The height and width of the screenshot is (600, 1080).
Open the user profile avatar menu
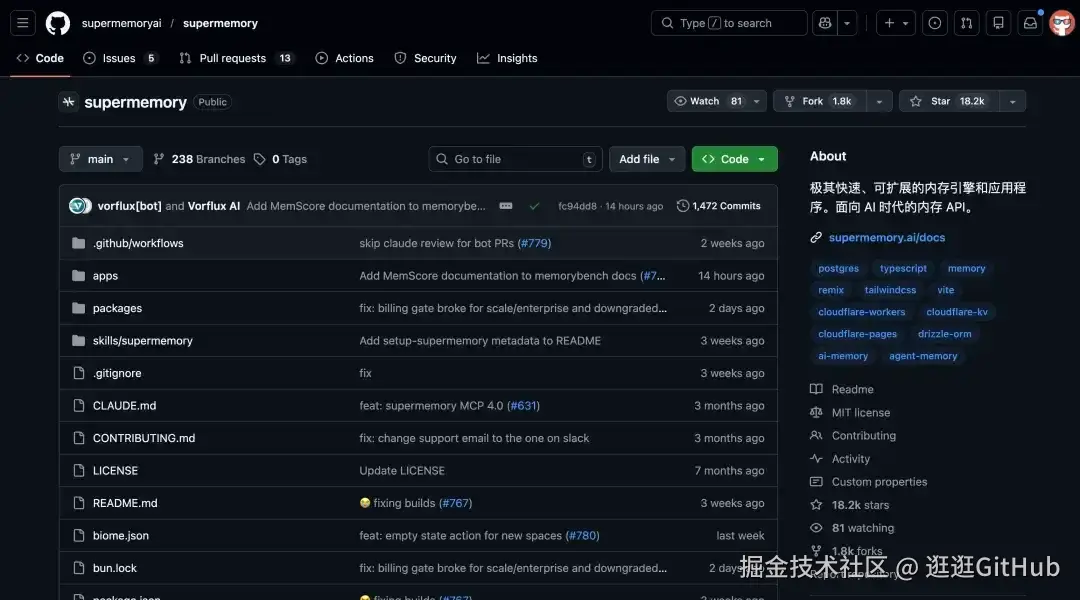(x=1061, y=23)
